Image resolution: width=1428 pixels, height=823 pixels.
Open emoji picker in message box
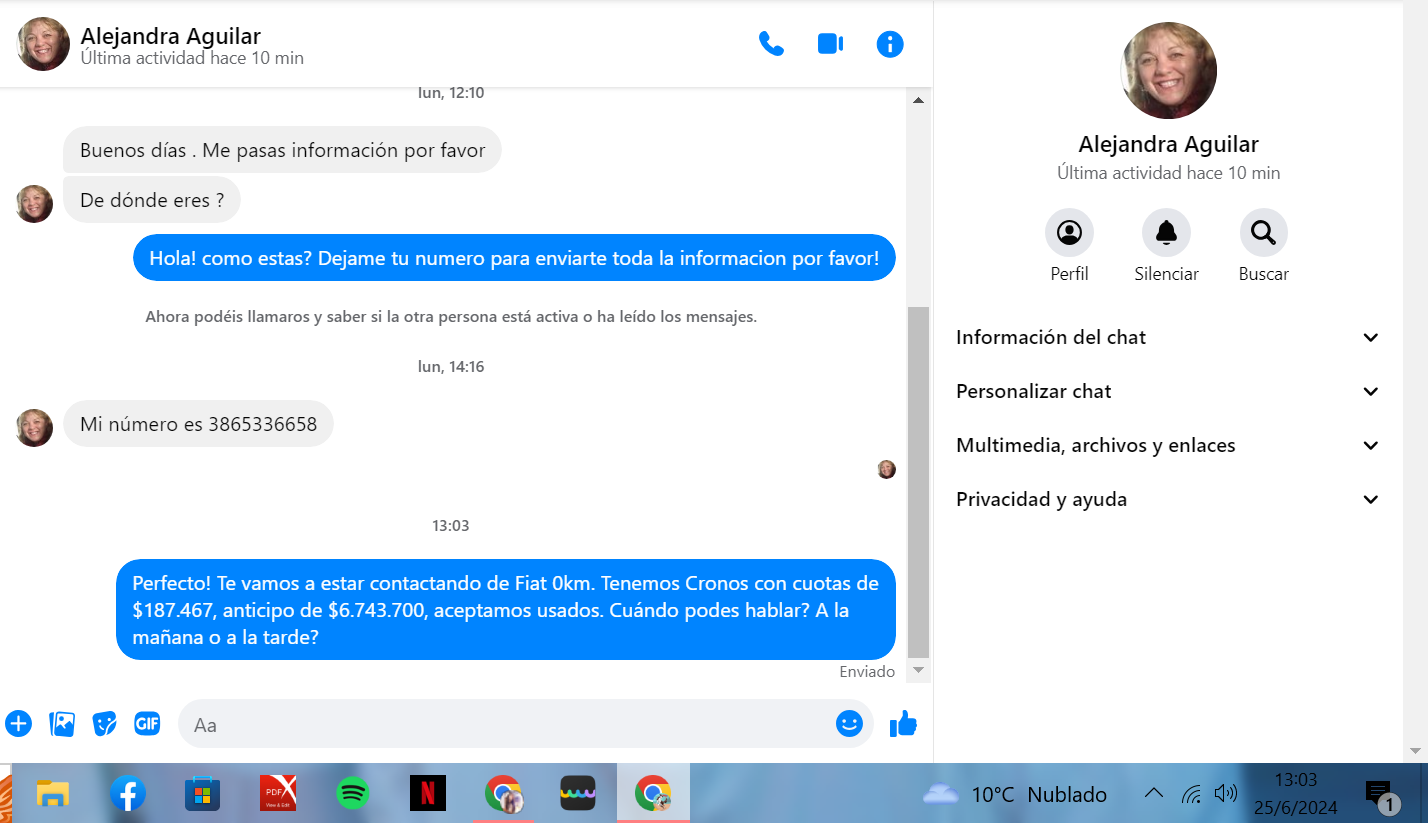coord(848,723)
